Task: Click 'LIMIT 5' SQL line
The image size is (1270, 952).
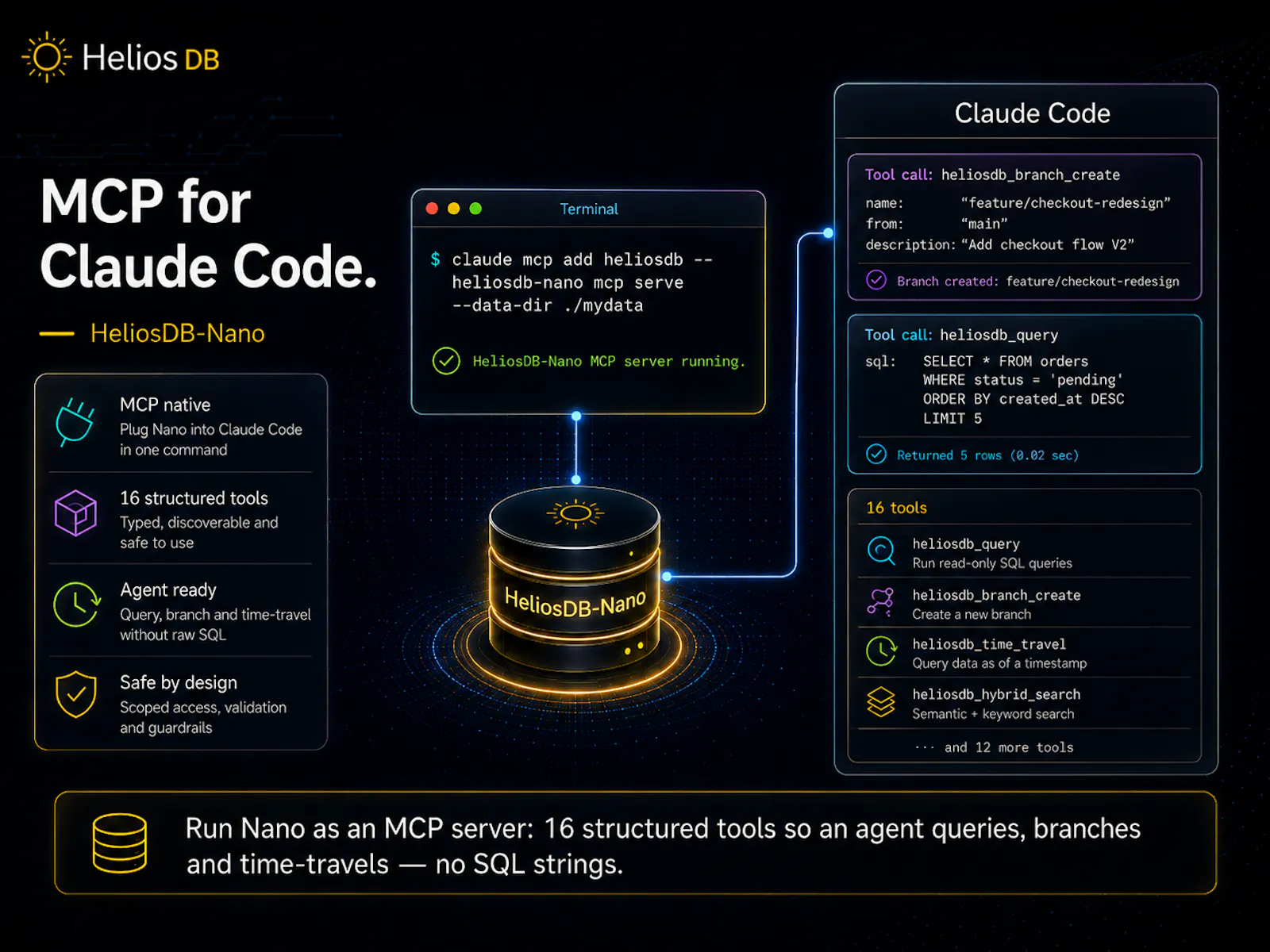Action: point(952,418)
